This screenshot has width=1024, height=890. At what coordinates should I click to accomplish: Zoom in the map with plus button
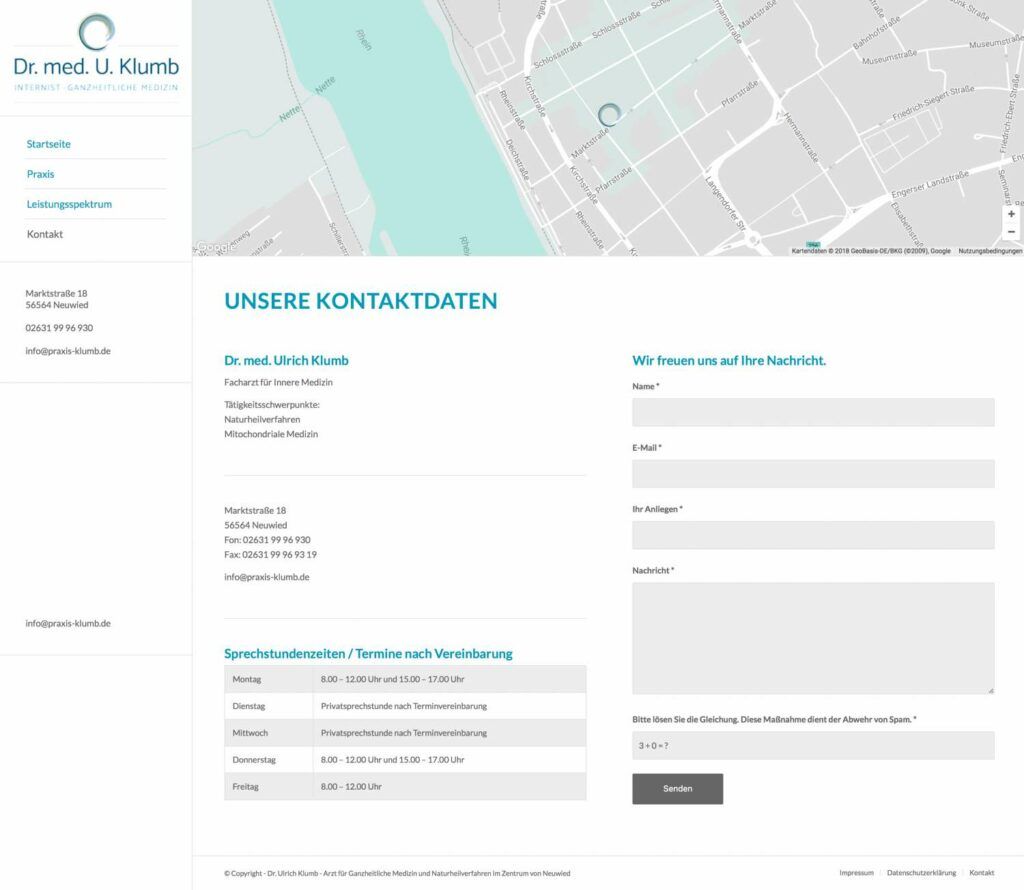[1011, 214]
